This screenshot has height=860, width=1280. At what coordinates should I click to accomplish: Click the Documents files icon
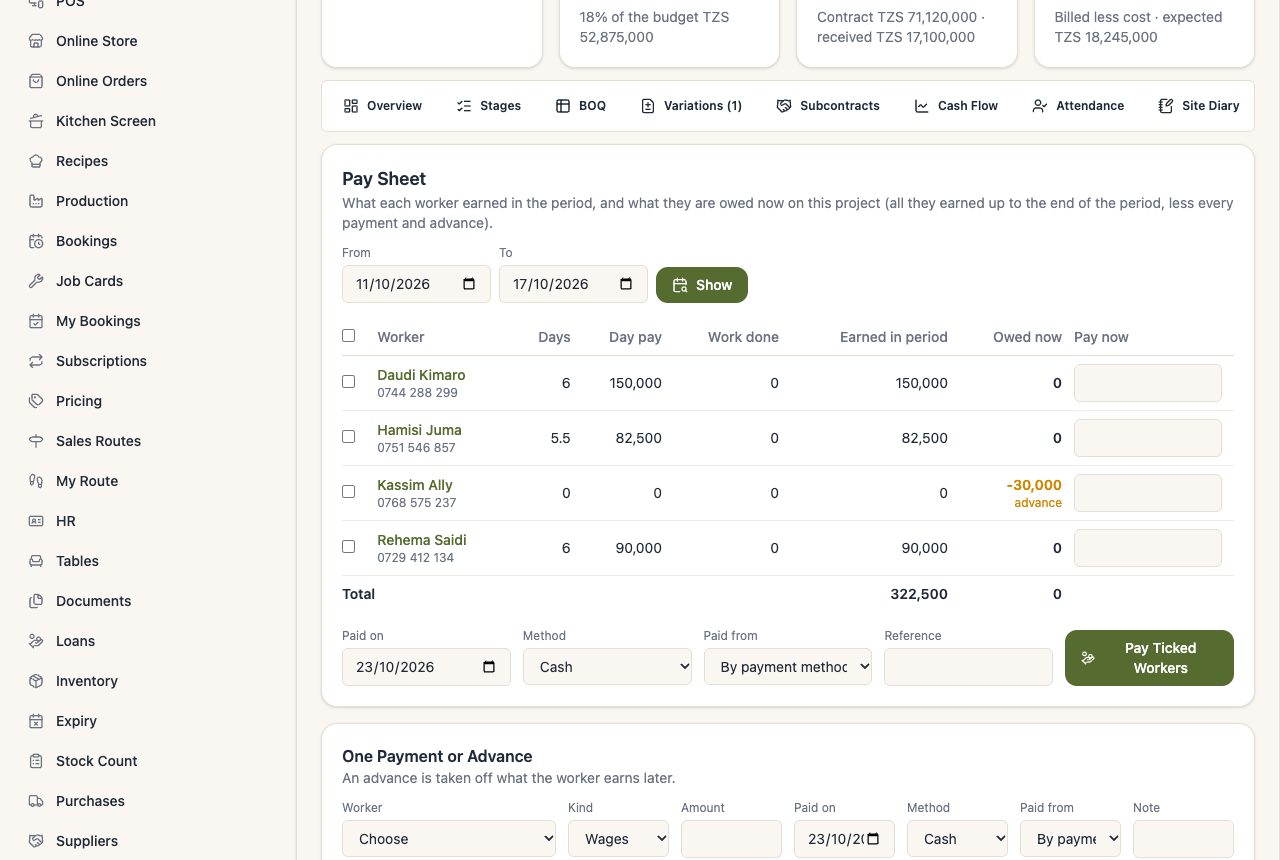click(36, 601)
